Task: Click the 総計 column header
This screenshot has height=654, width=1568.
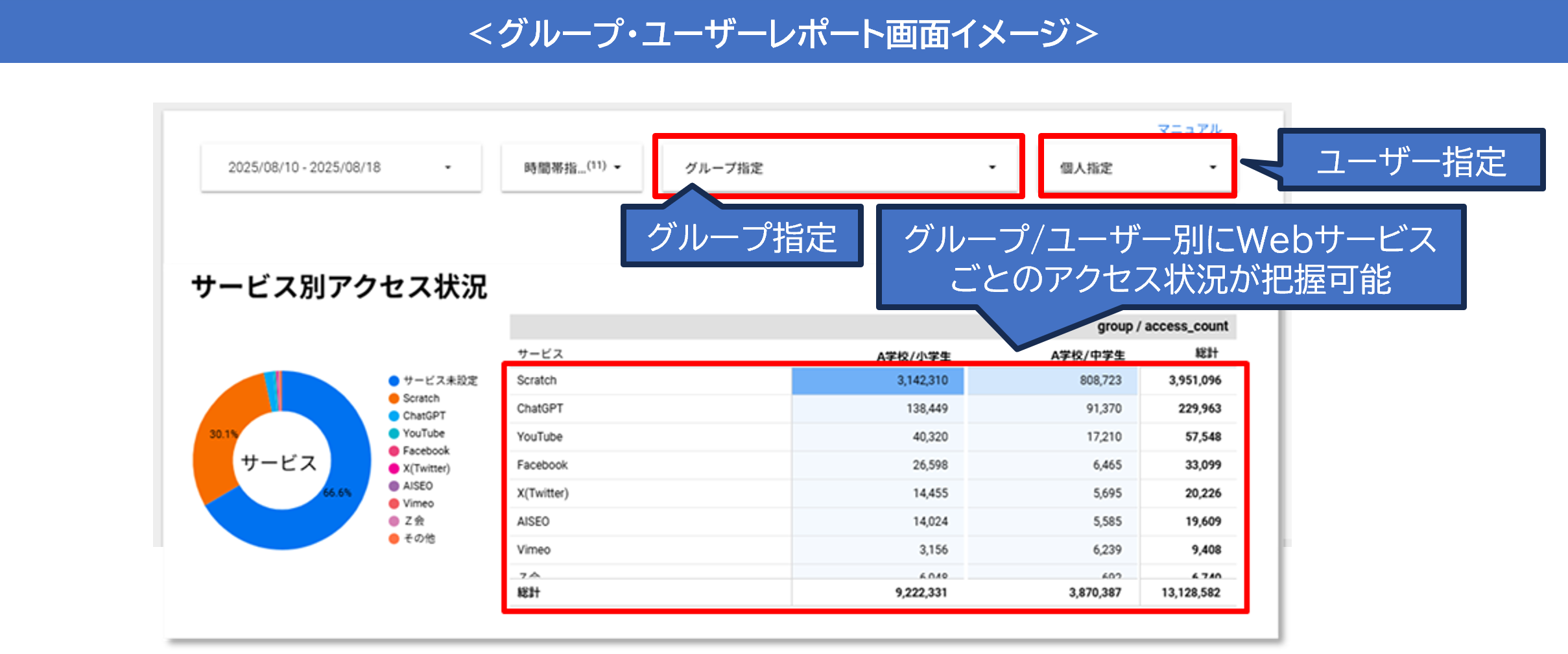Action: coord(1206,353)
